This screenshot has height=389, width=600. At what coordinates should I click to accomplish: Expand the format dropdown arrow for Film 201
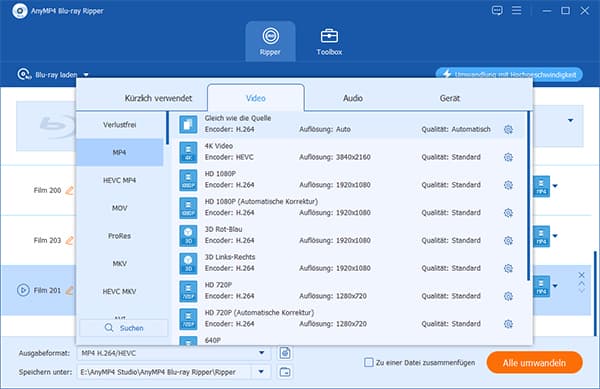pyautogui.click(x=555, y=286)
